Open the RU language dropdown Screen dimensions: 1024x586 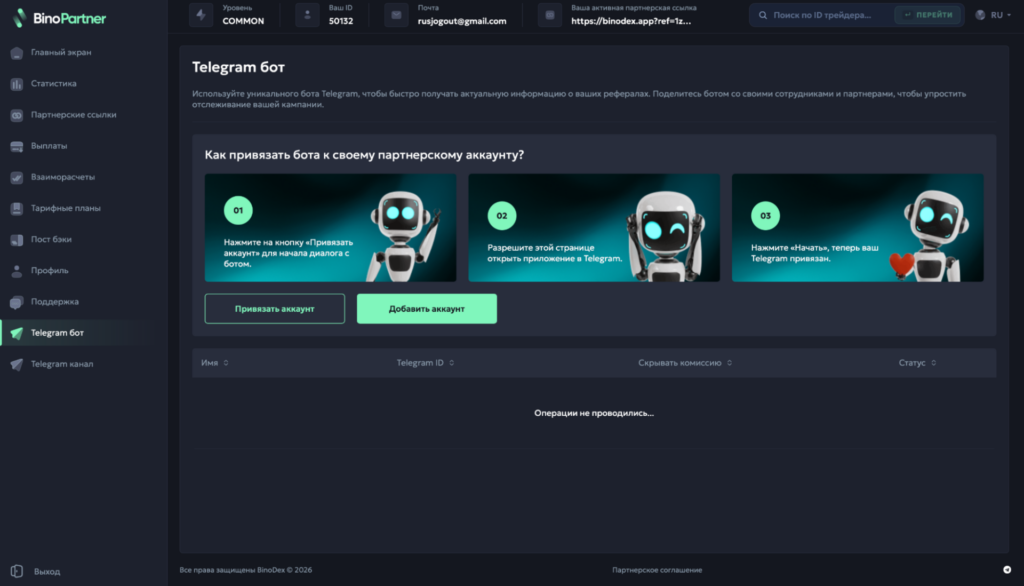coord(993,15)
